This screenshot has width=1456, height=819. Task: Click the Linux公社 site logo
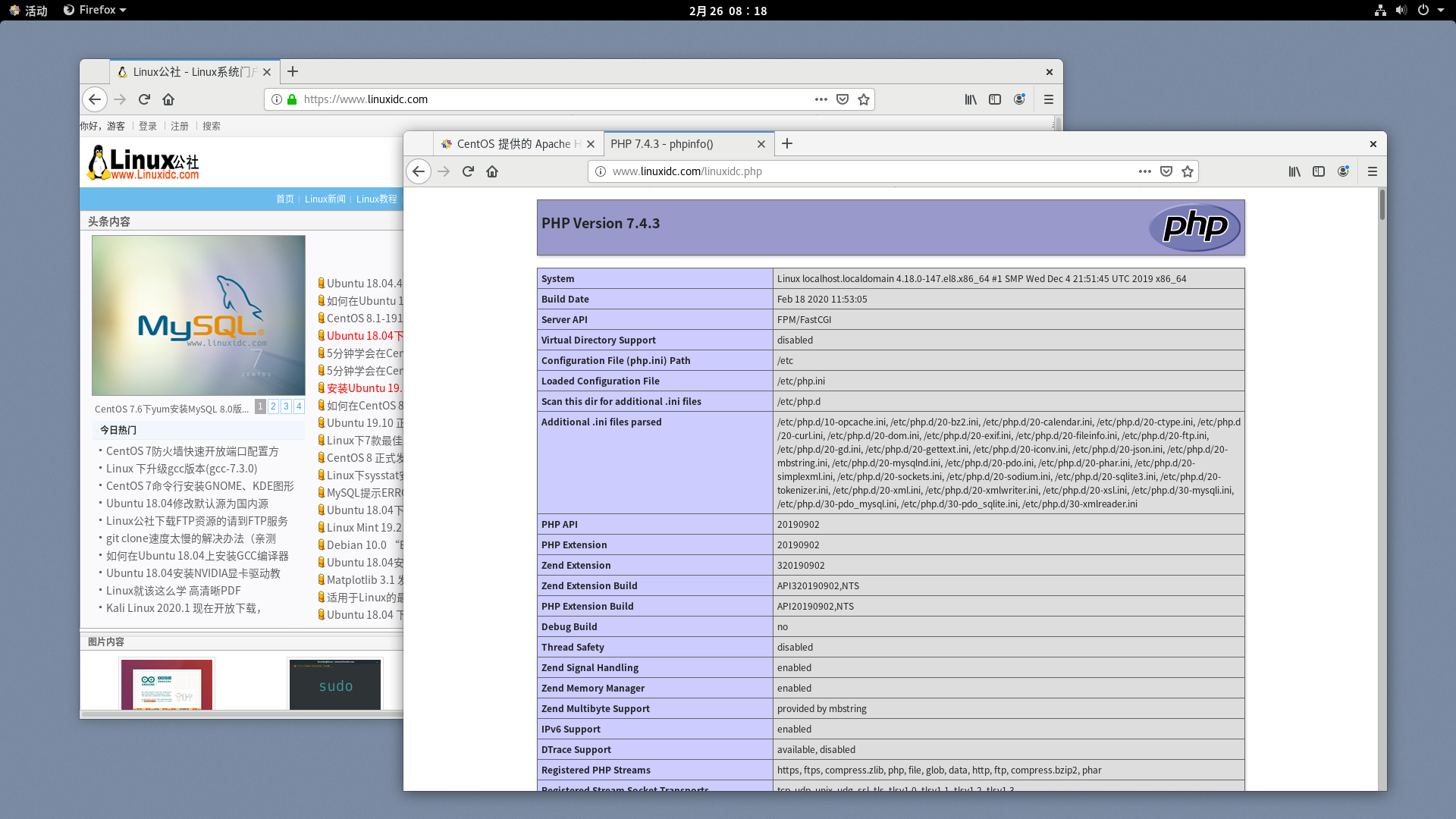click(x=143, y=162)
